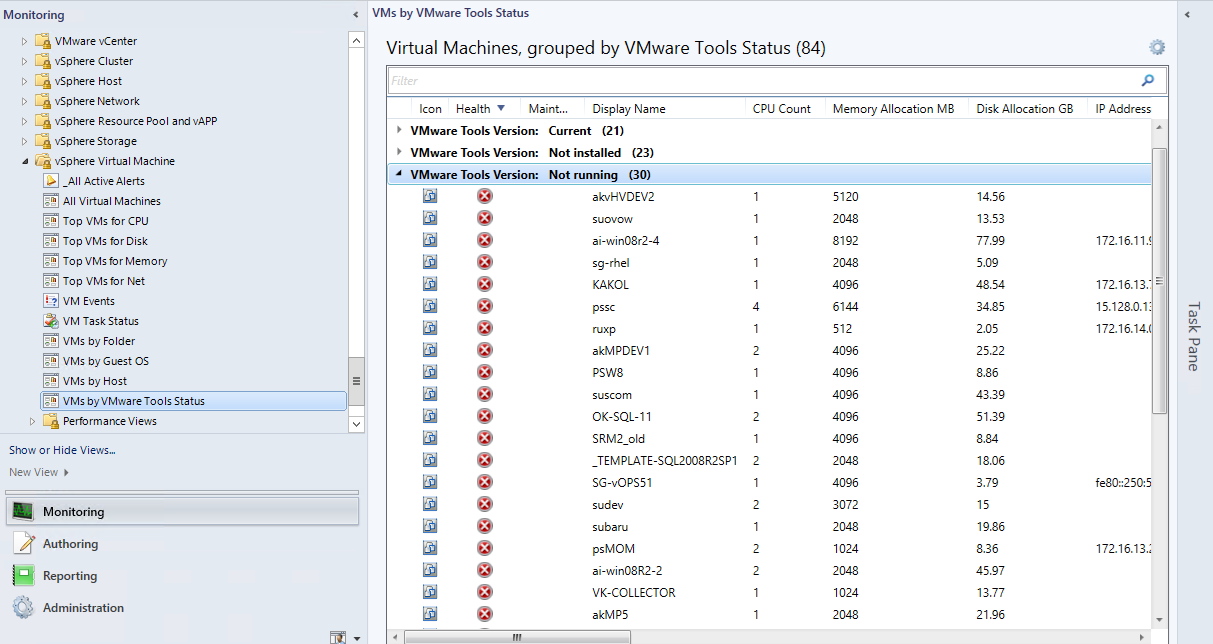The width and height of the screenshot is (1213, 644).
Task: Expand the Task Pane arrow
Action: click(1186, 15)
